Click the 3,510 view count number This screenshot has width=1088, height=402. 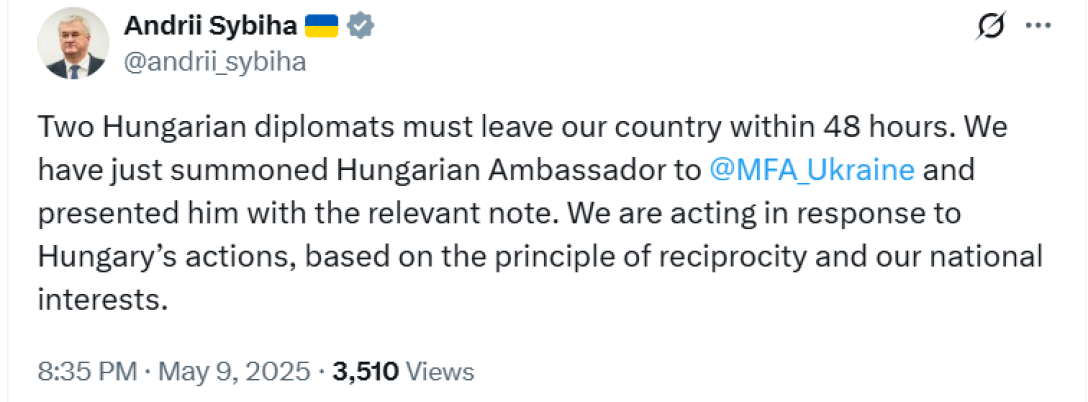coord(366,372)
